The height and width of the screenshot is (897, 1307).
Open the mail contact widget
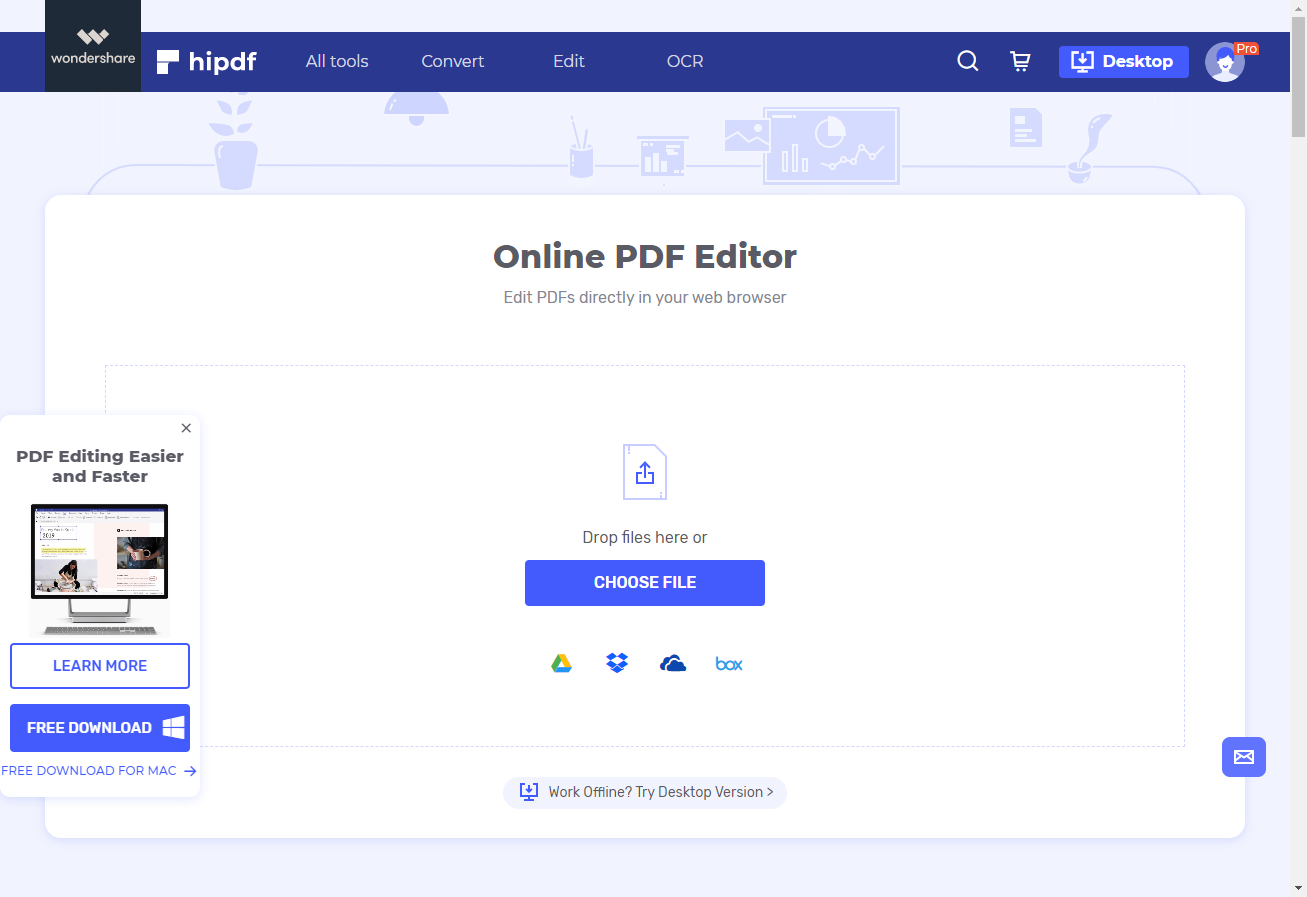(x=1244, y=757)
